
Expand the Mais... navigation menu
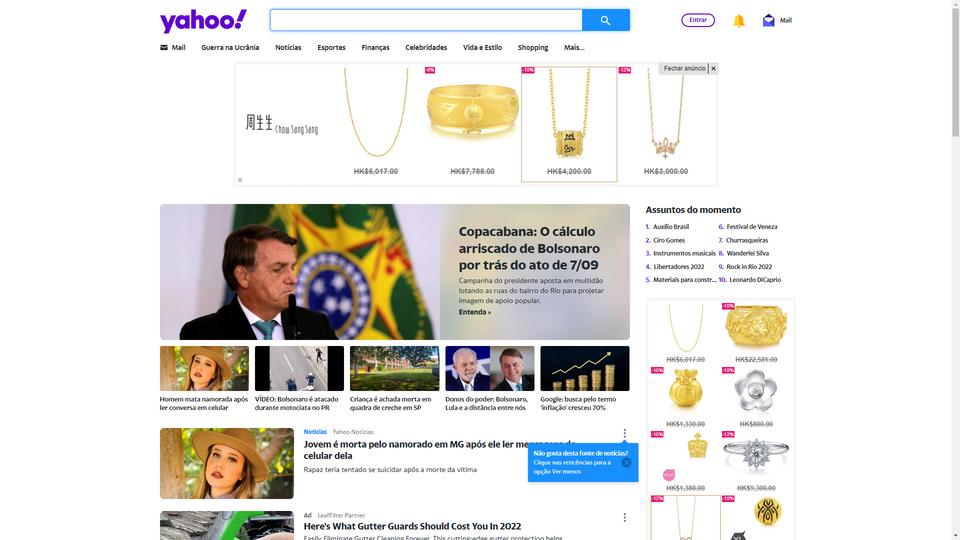pos(574,47)
